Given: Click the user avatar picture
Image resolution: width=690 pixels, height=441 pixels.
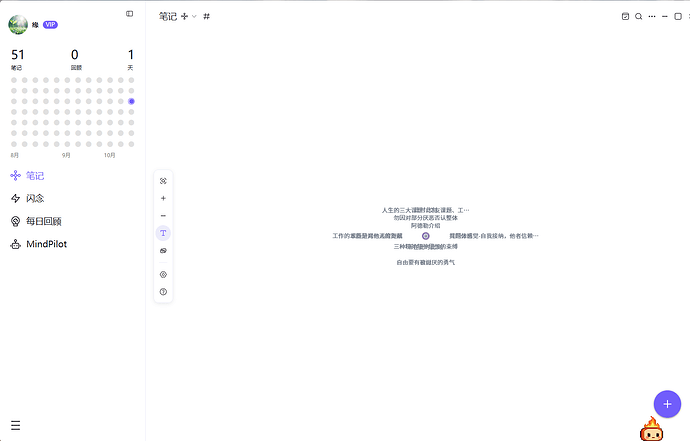Looking at the screenshot, I should point(18,25).
